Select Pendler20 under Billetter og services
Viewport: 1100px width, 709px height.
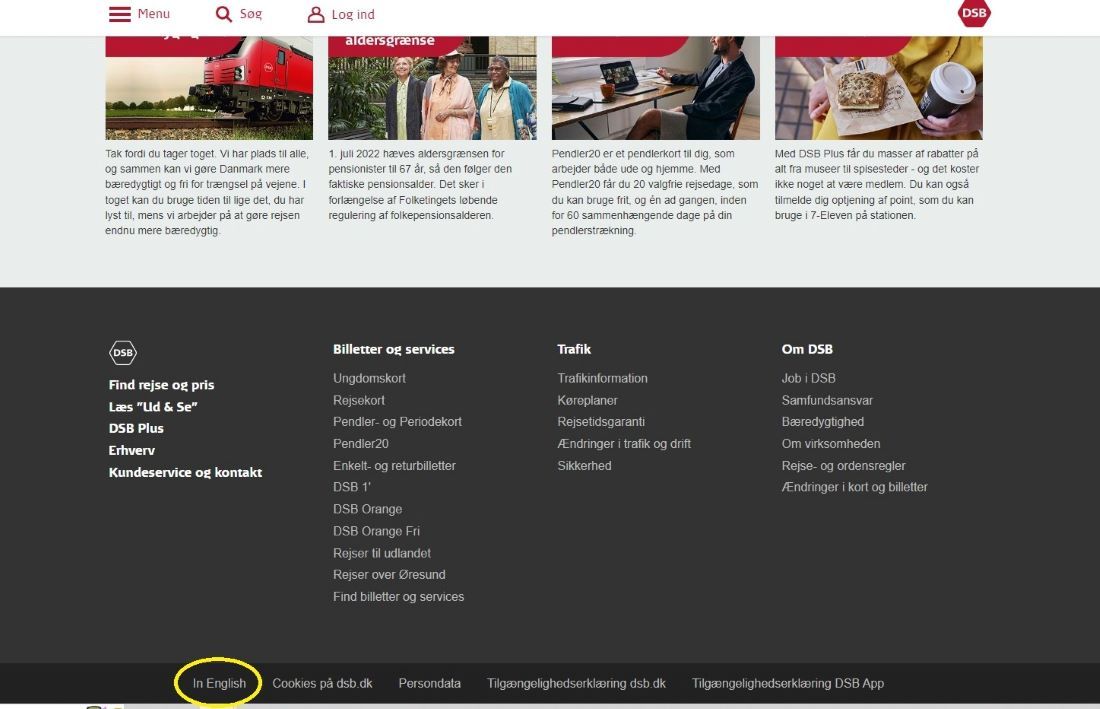tap(360, 443)
